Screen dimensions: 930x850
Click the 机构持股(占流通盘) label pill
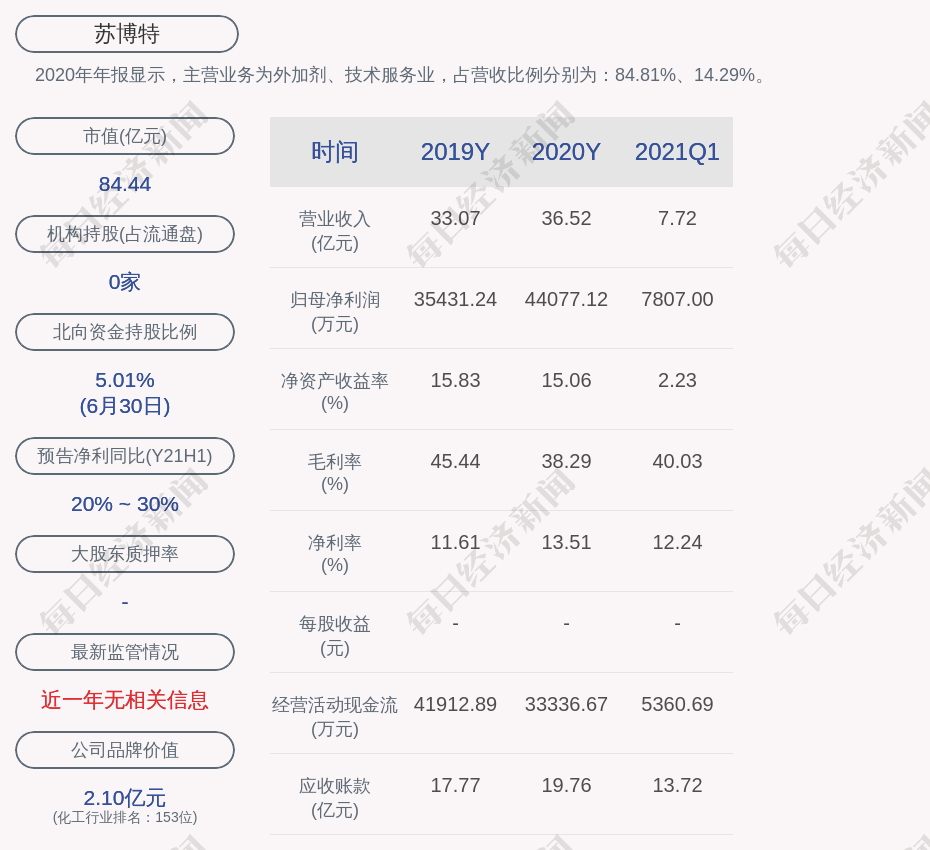tap(125, 234)
